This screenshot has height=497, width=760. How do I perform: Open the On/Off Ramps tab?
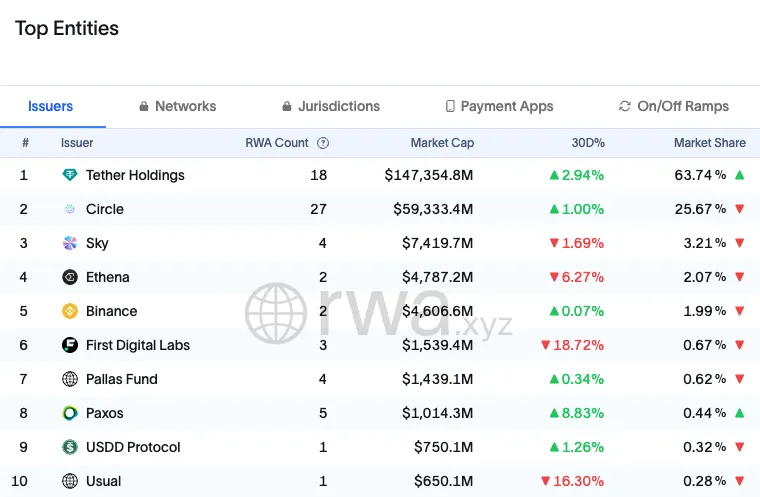674,106
